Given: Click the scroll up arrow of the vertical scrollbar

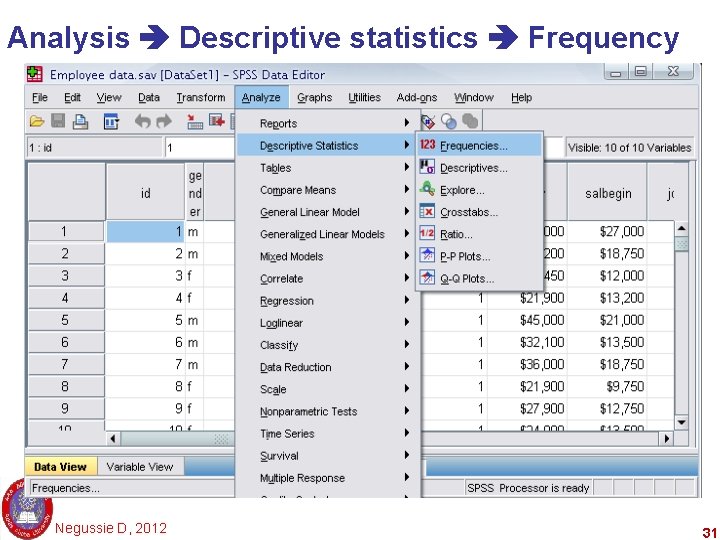Looking at the screenshot, I should 681,228.
